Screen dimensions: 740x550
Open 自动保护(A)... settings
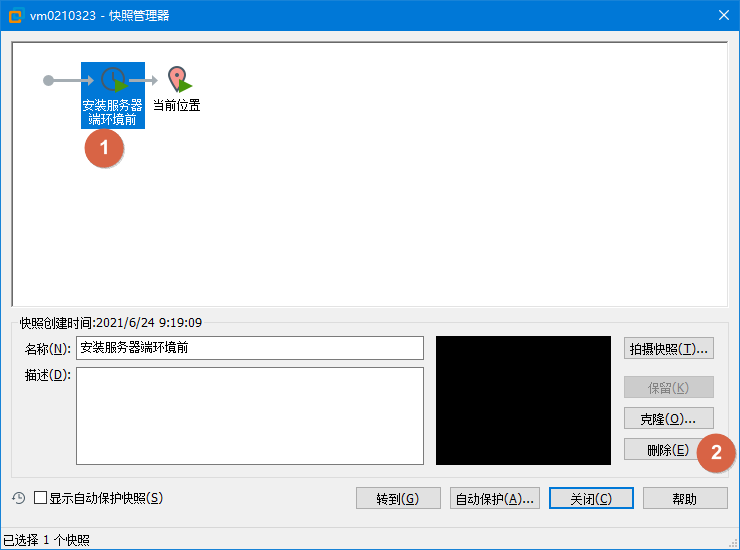[x=495, y=499]
